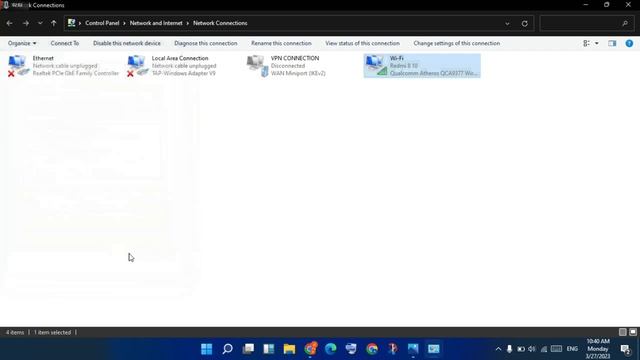Click the search magnifier icon
This screenshot has height=360, width=640.
tap(625, 24)
